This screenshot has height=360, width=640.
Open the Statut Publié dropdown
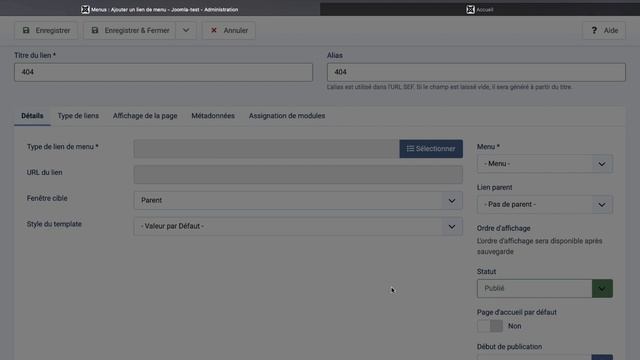click(544, 289)
